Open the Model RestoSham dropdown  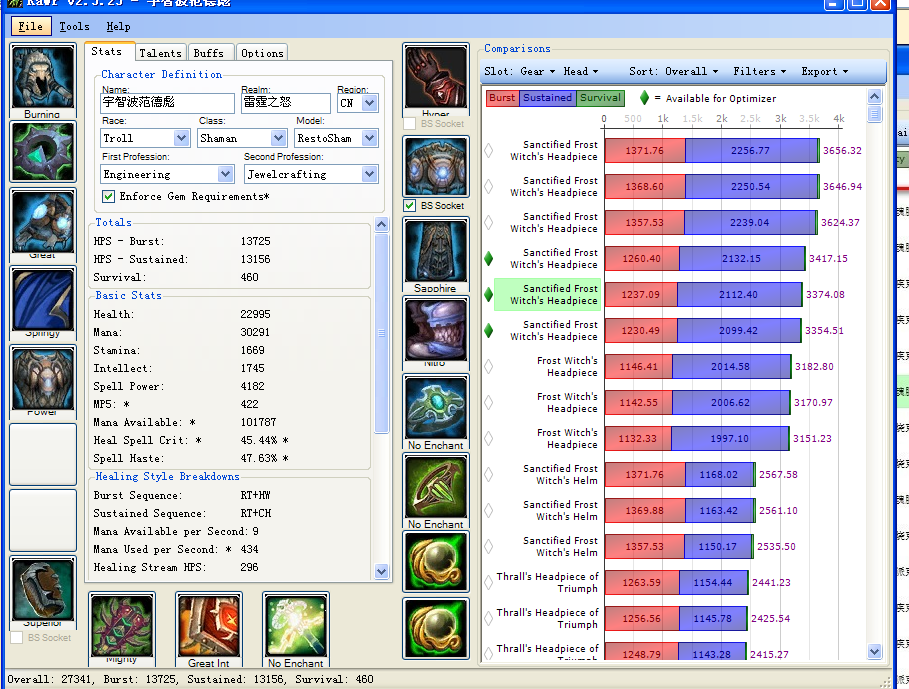click(x=369, y=138)
